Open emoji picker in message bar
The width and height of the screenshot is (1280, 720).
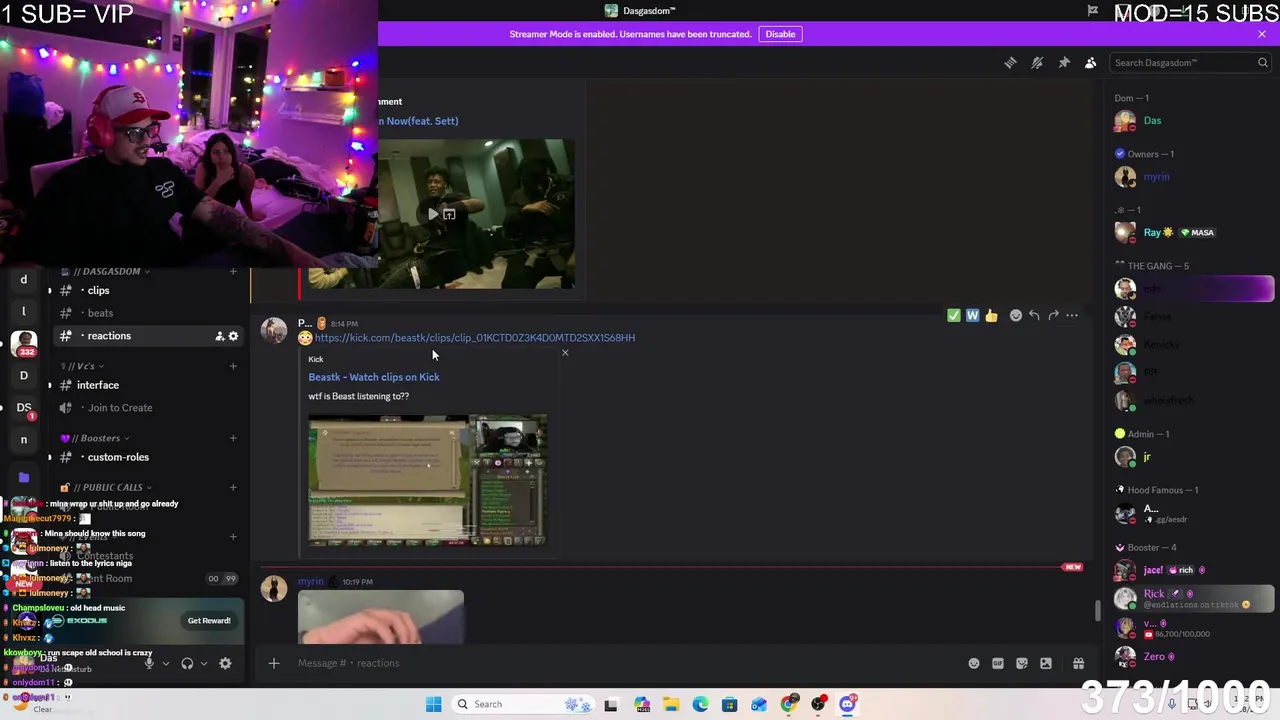click(974, 663)
